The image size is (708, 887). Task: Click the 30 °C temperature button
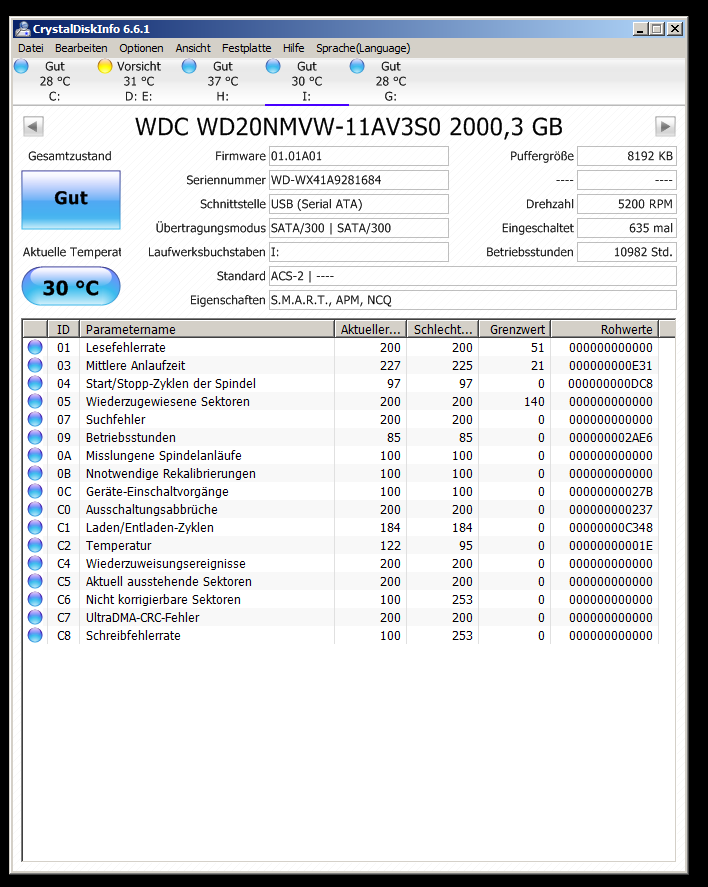pyautogui.click(x=71, y=287)
